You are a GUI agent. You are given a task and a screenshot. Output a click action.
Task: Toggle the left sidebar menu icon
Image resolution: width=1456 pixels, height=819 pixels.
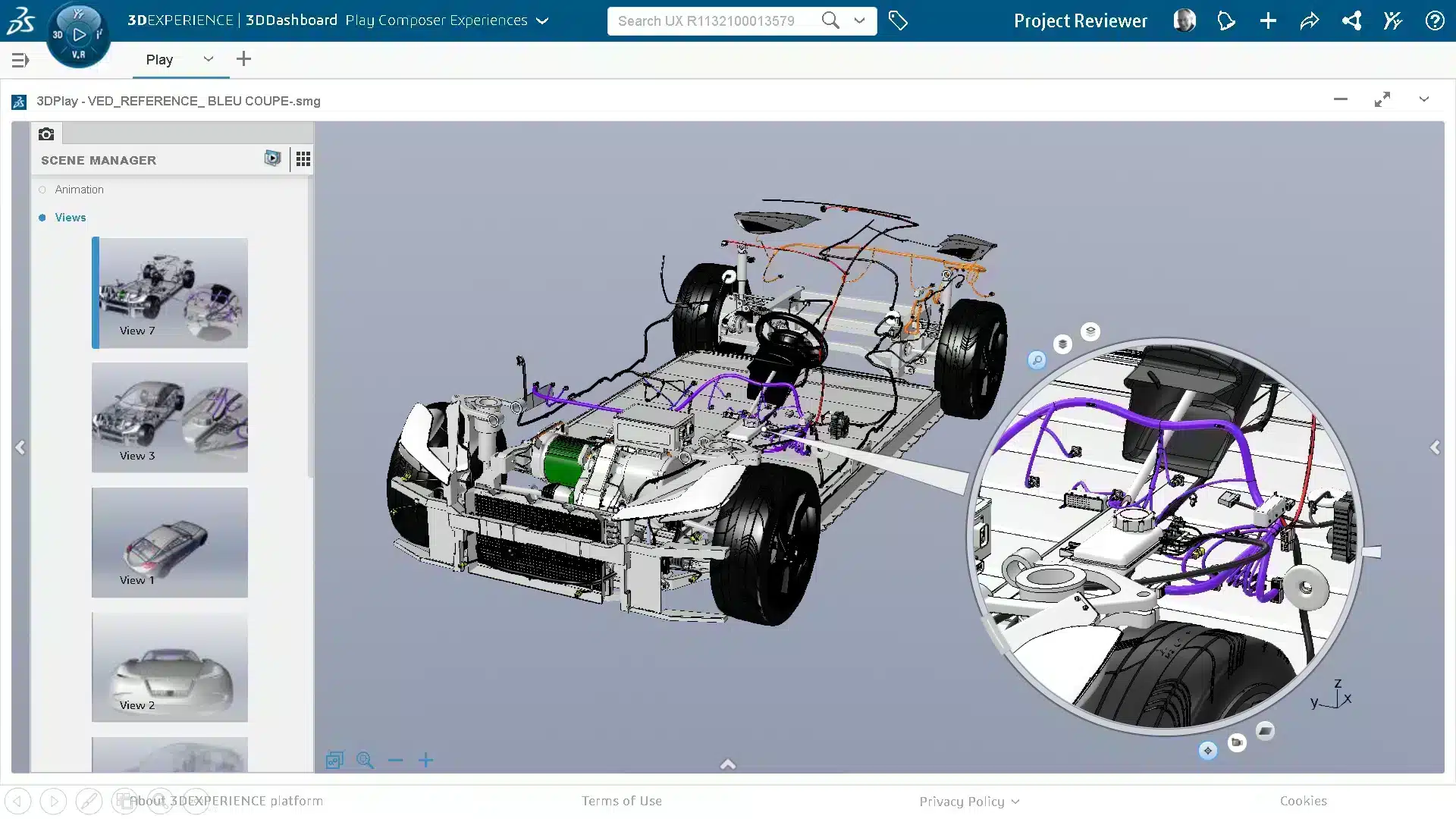coord(20,60)
